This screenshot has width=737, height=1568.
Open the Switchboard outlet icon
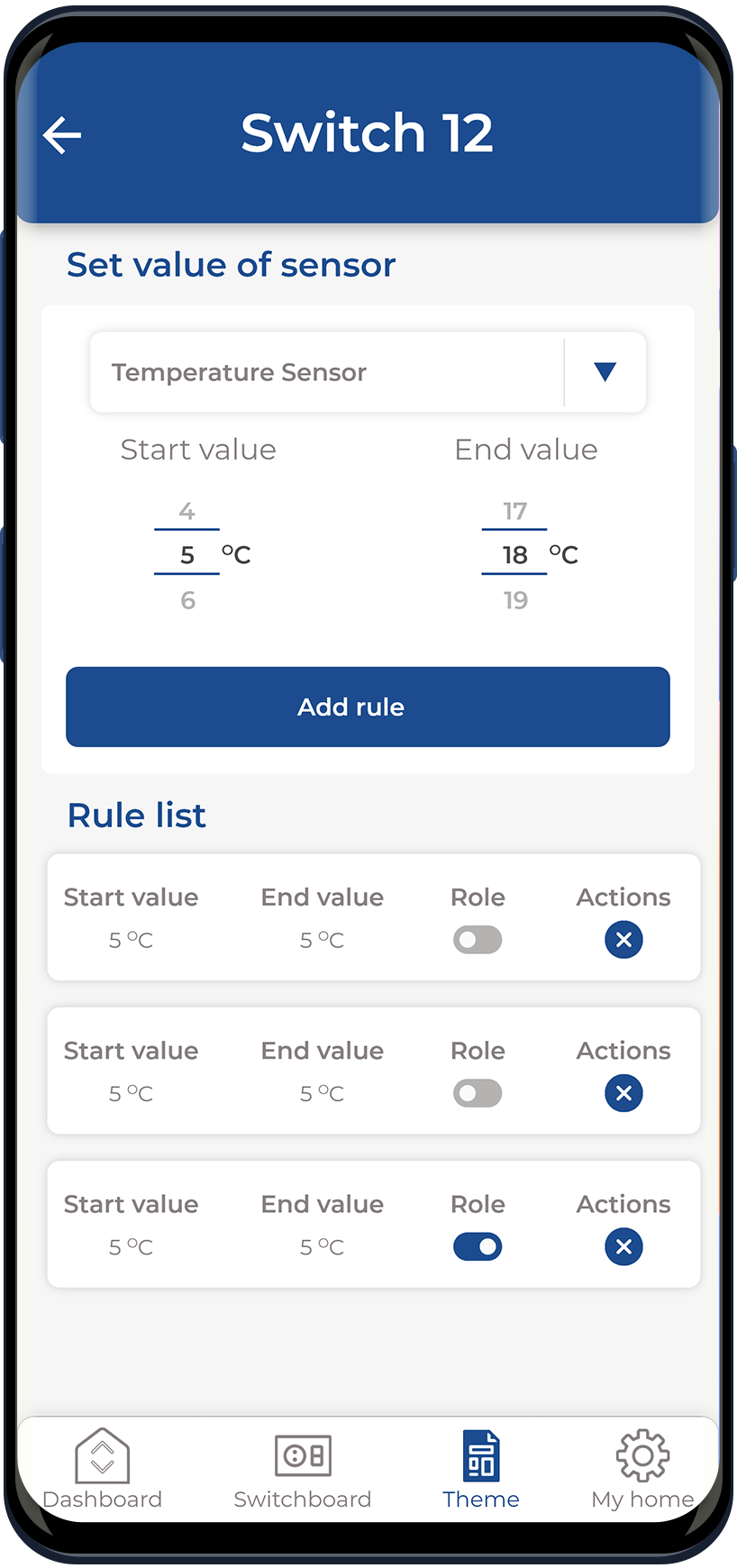coord(303,1455)
